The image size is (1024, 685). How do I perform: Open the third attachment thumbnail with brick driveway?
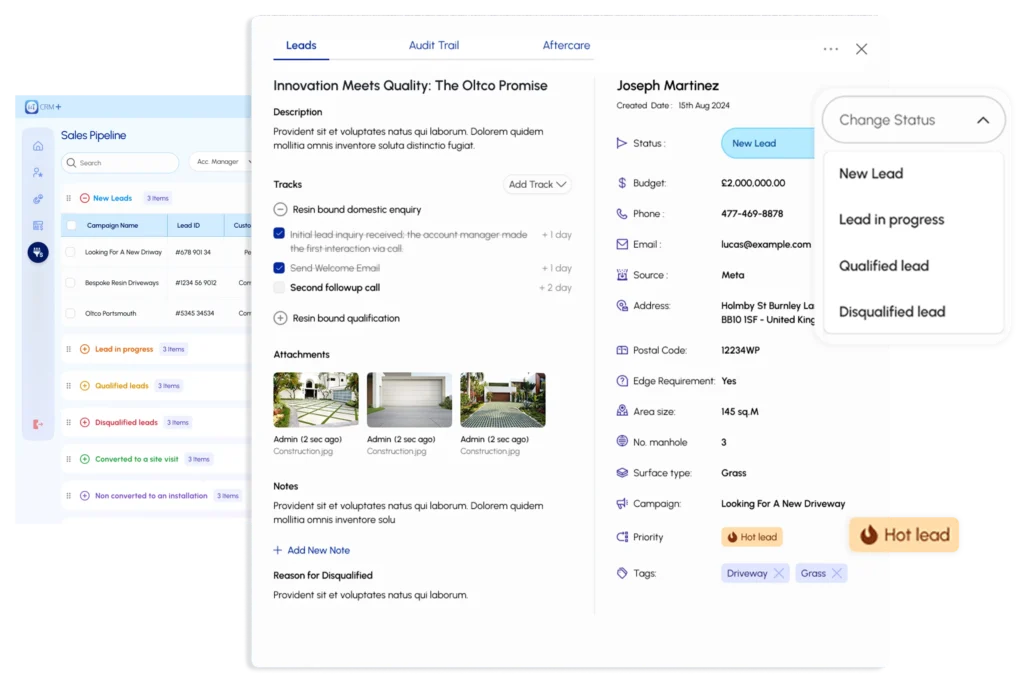tap(503, 400)
